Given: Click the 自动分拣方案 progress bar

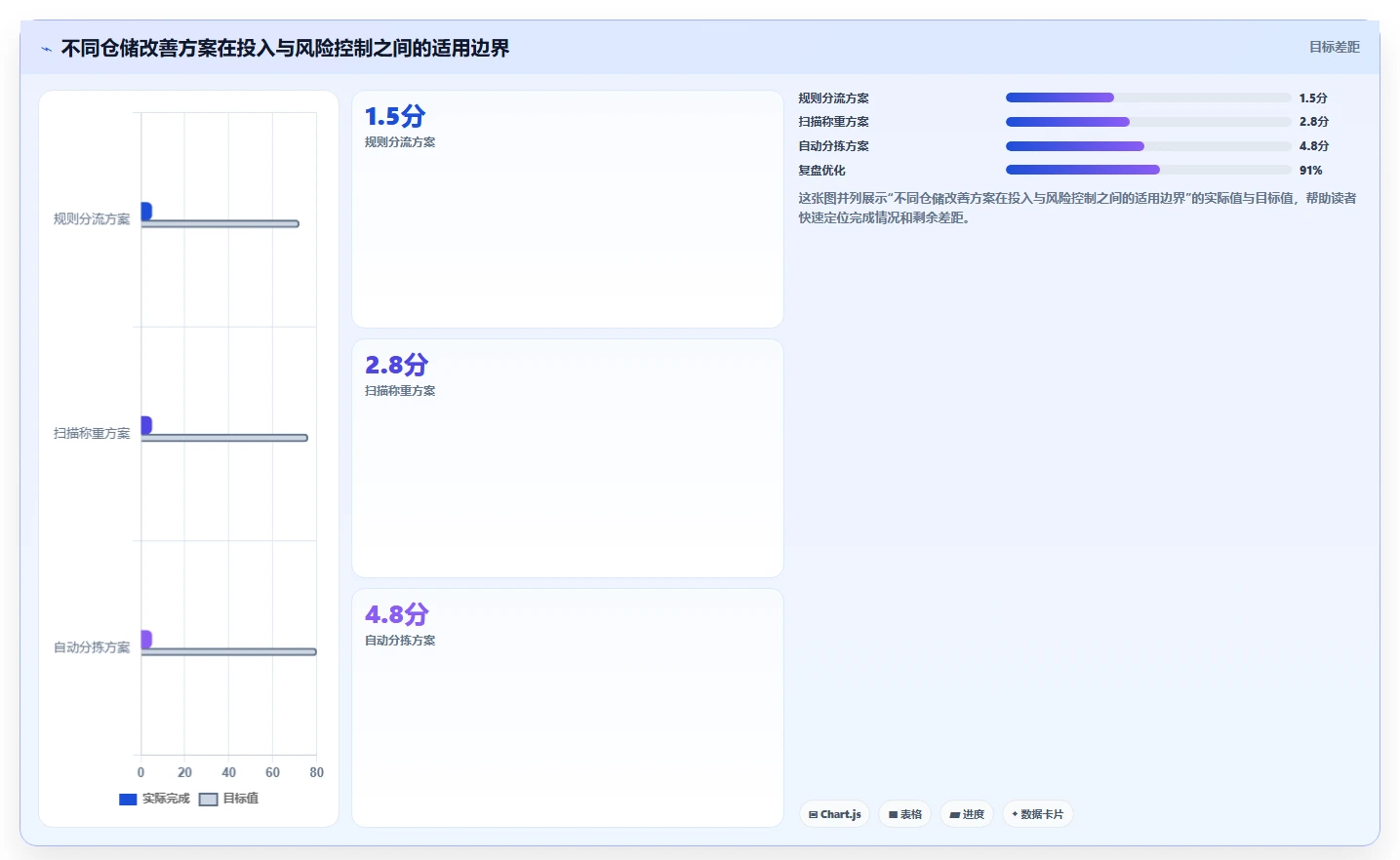Looking at the screenshot, I should coord(1148,146).
